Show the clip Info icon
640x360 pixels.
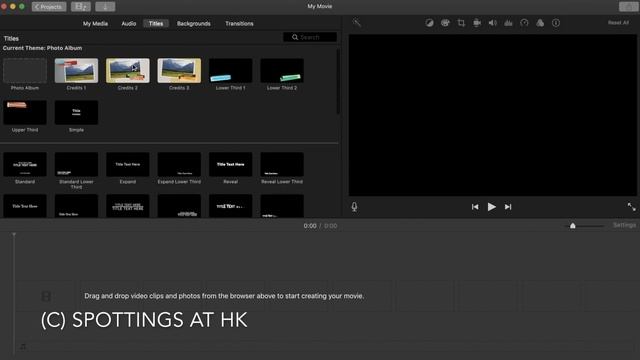[556, 23]
